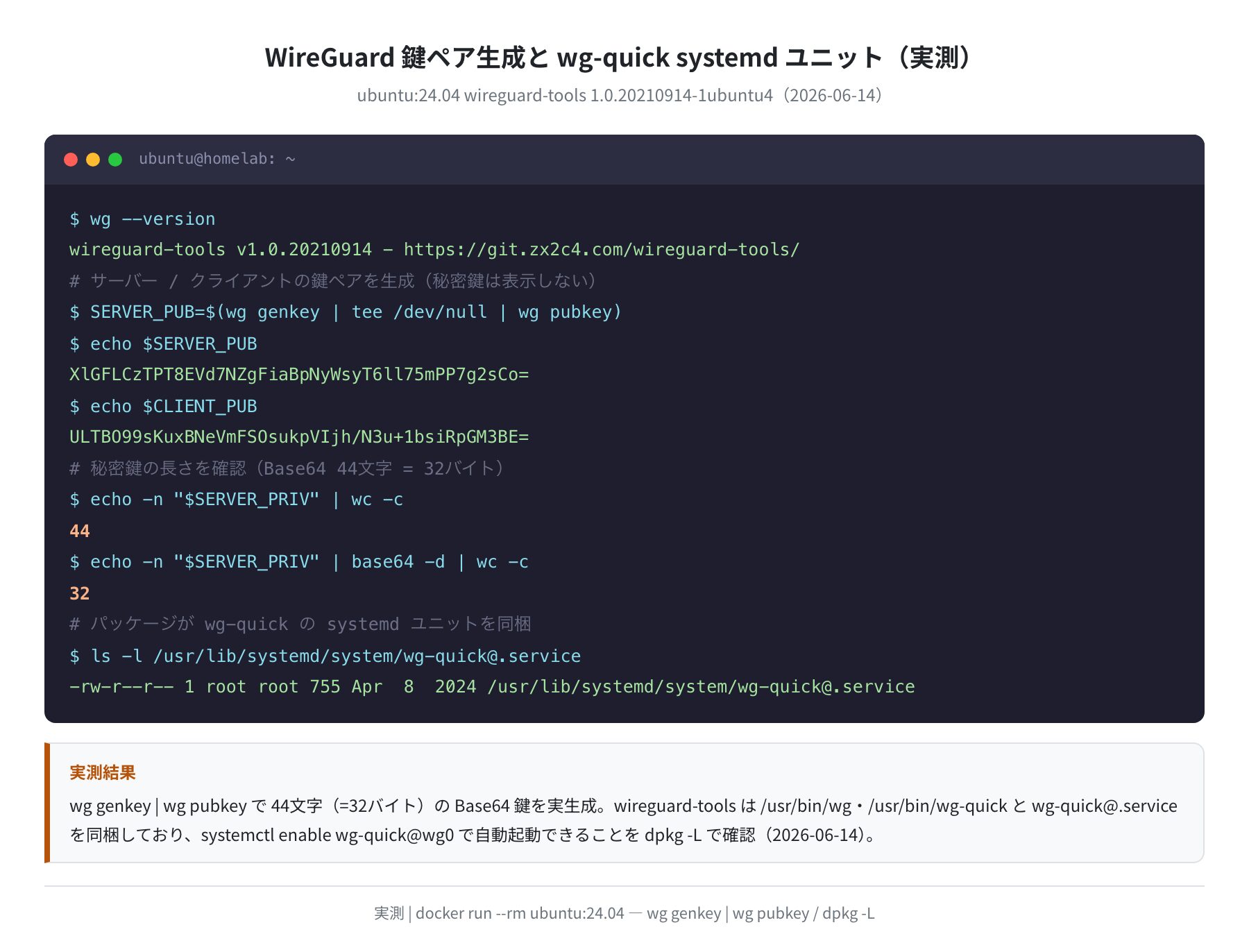Click the first result line starting 'wg genkey | wg pubkey で 44文字'
Image resolution: width=1249 pixels, height=952 pixels.
pyautogui.click(x=623, y=806)
